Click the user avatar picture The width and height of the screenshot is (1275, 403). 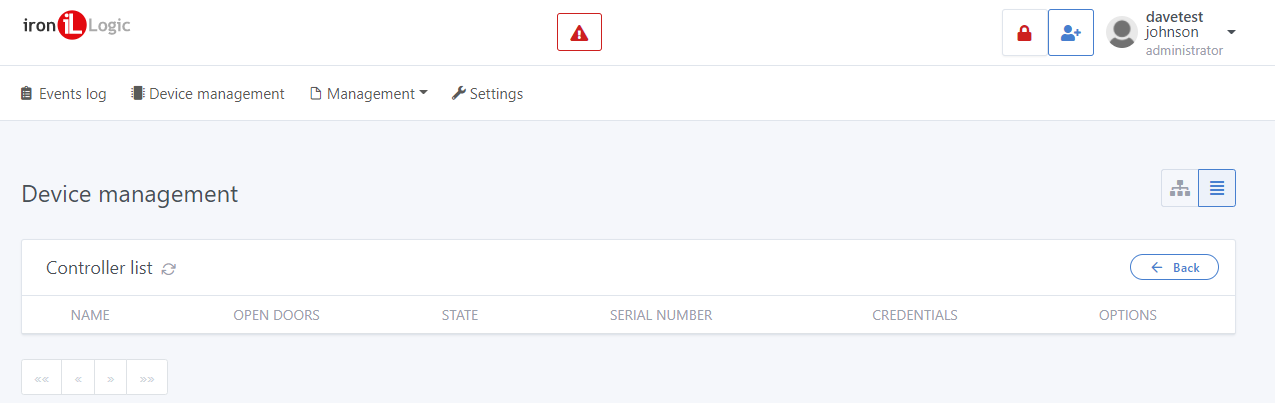click(1122, 33)
